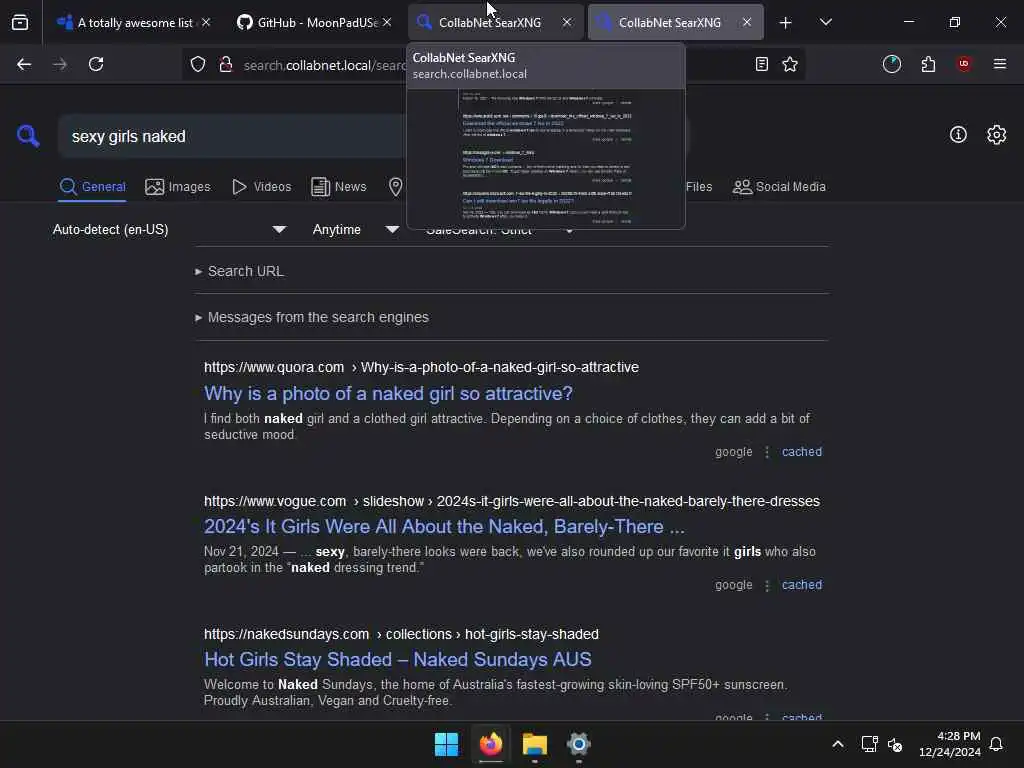Toggle reader view in address bar
The width and height of the screenshot is (1024, 768).
coord(761,64)
